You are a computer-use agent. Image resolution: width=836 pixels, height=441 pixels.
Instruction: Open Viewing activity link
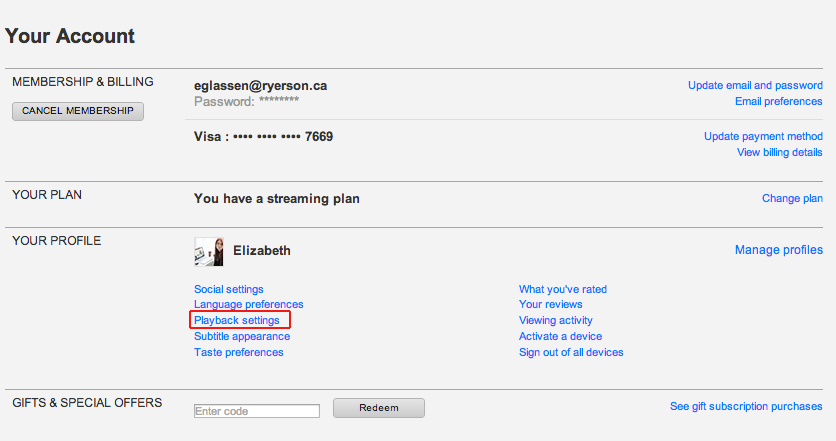pos(556,320)
